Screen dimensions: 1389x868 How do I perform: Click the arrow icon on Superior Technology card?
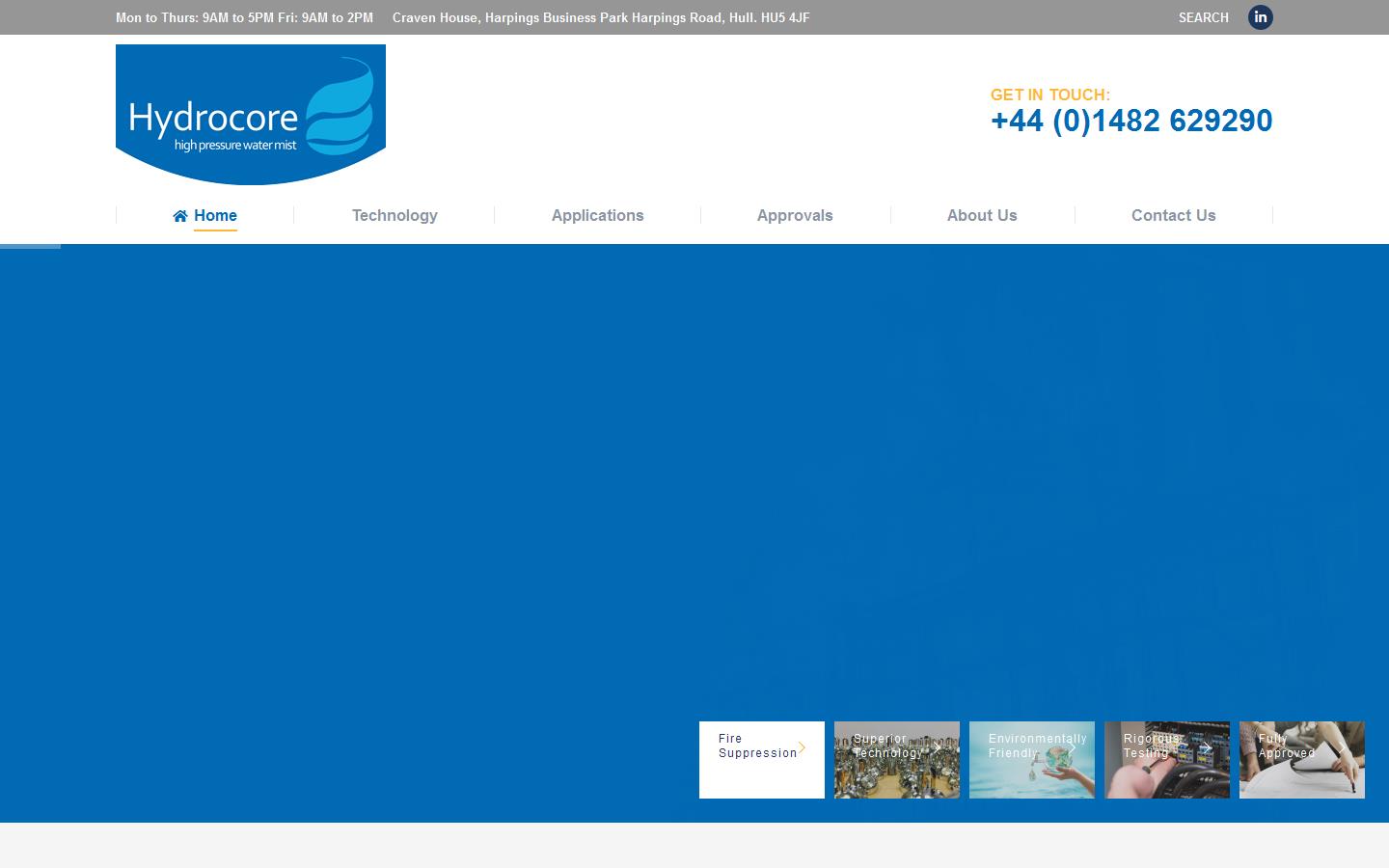937,747
